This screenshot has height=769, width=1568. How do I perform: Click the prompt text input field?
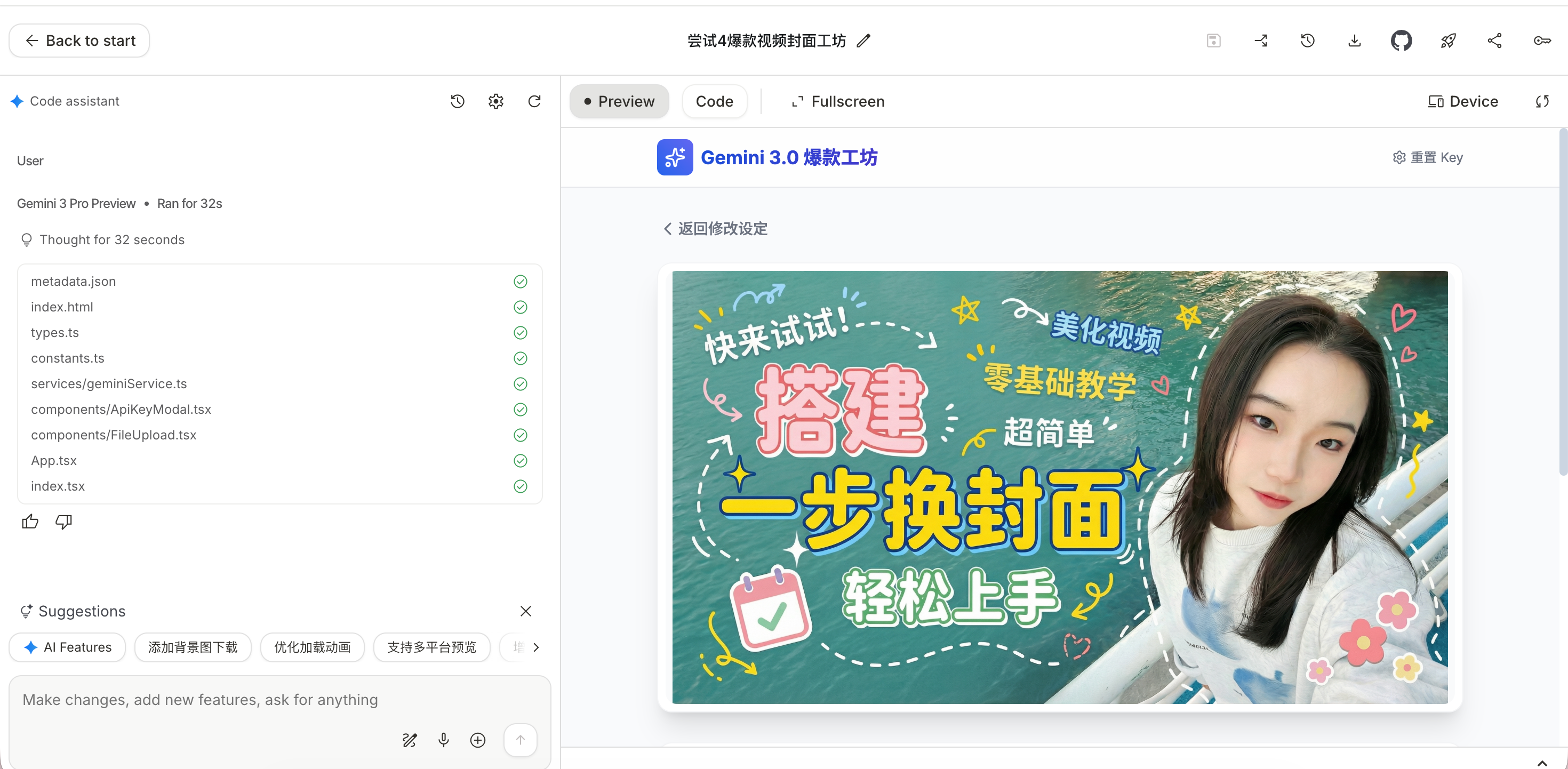point(201,700)
